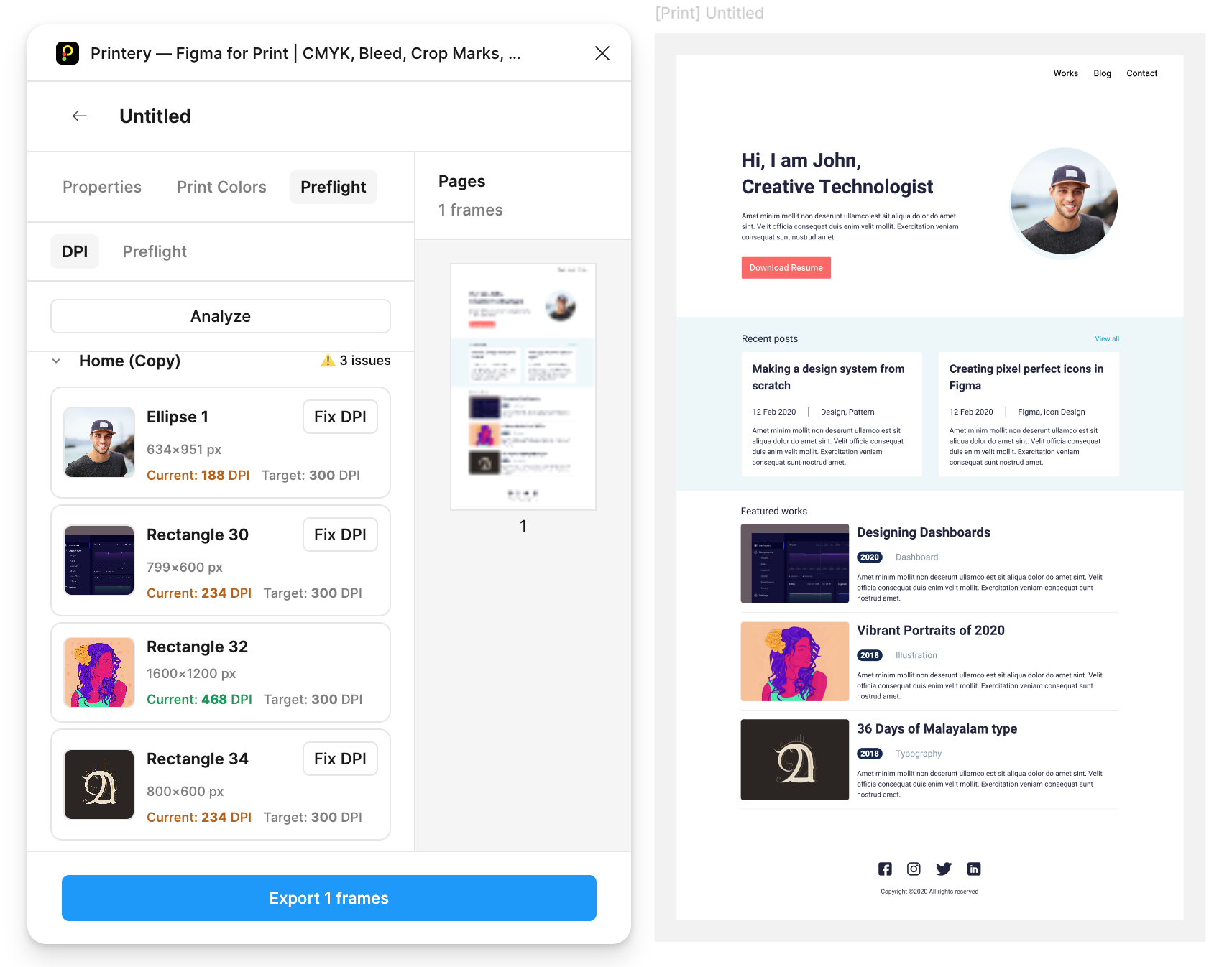Open John's Twitter profile icon

(944, 869)
